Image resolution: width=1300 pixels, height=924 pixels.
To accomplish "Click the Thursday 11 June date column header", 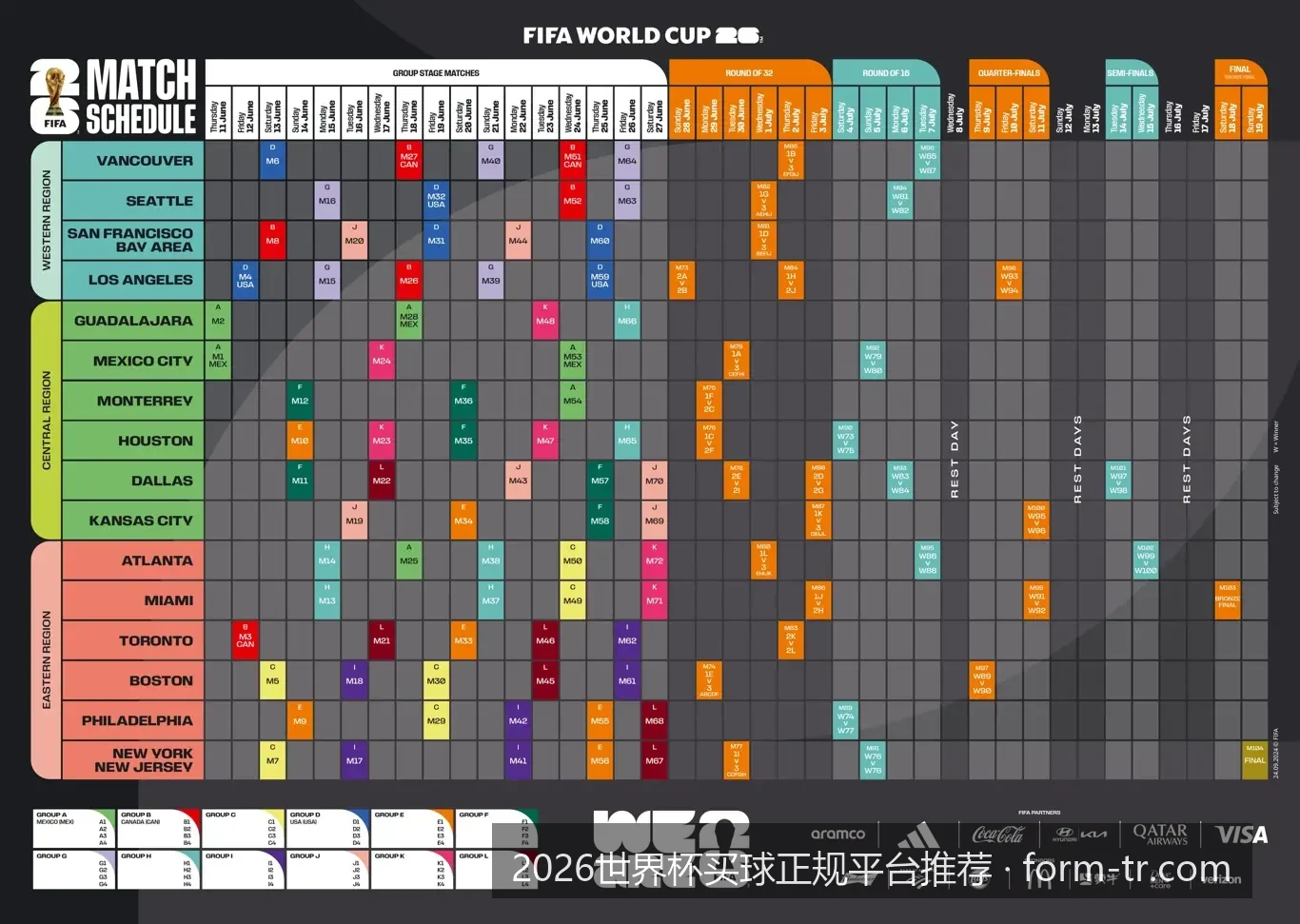I will 218,114.
